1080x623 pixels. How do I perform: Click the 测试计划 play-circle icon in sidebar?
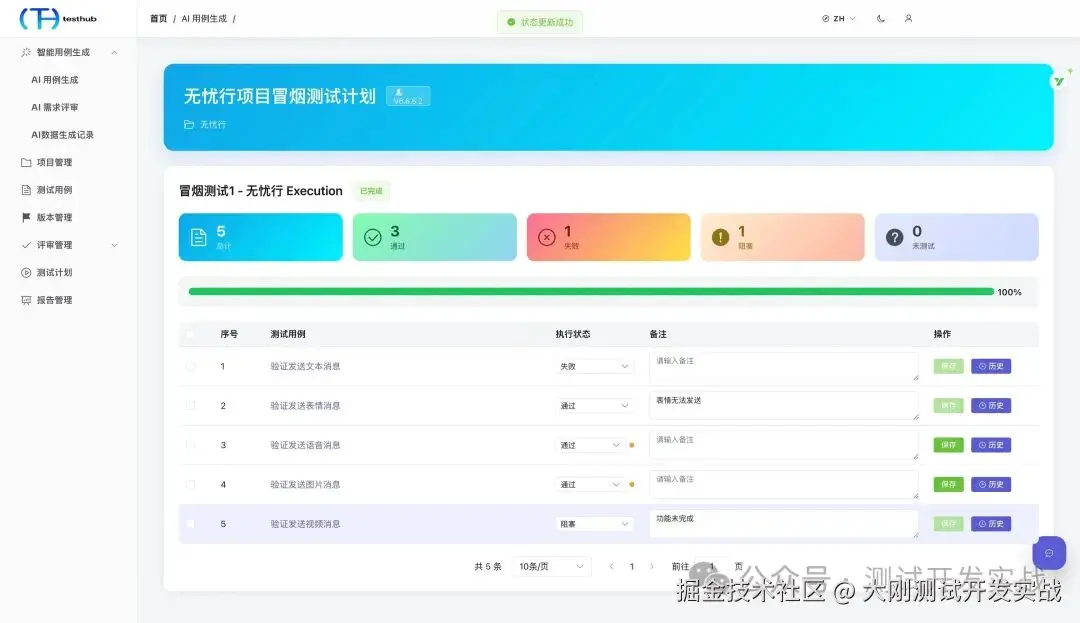[x=26, y=273]
